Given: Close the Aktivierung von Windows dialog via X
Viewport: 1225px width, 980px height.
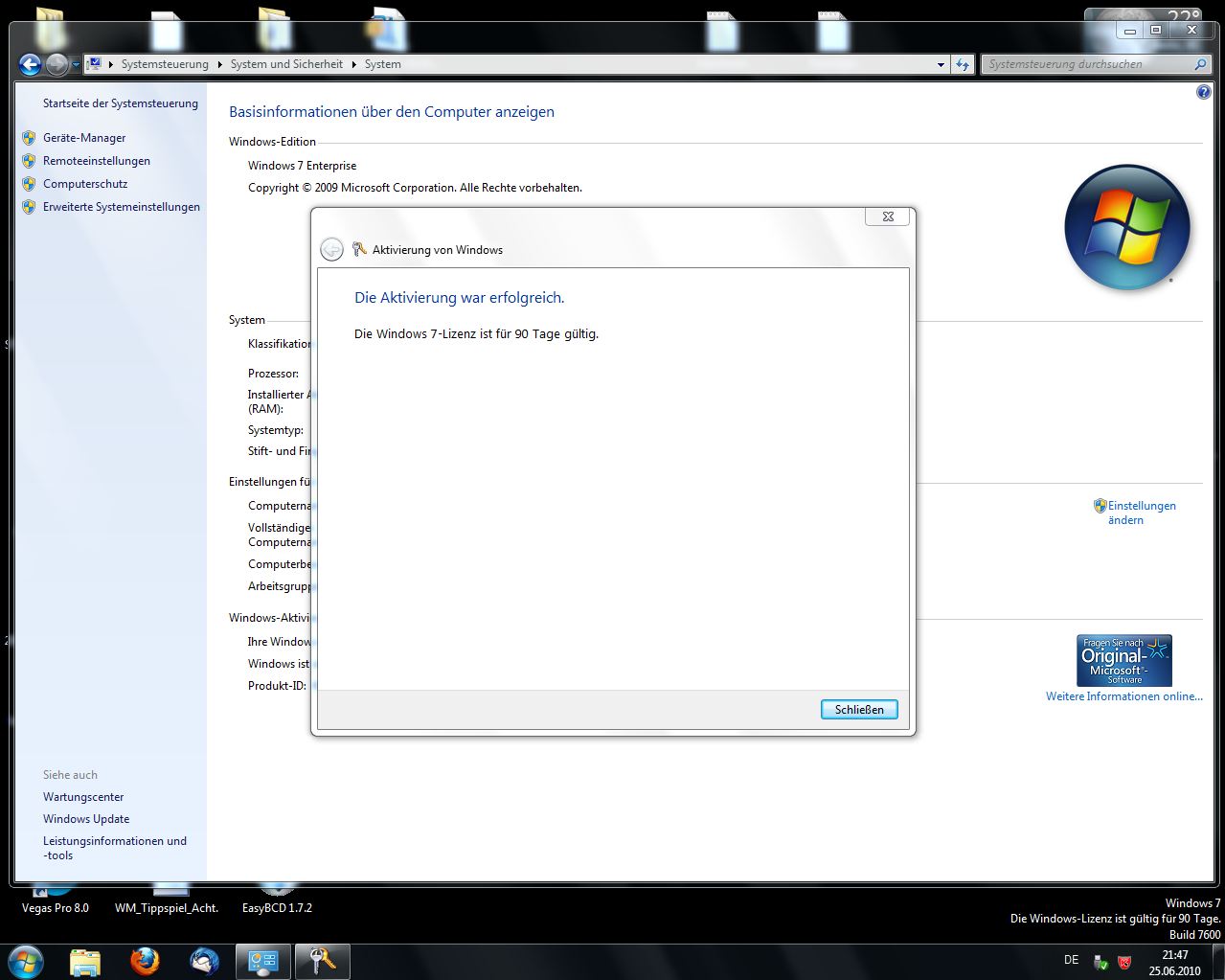Looking at the screenshot, I should 888,217.
